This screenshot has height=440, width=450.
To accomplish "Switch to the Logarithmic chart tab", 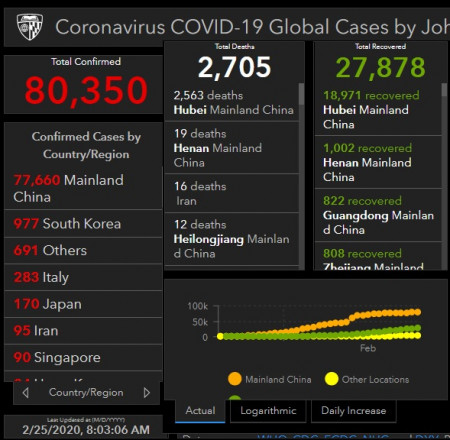I will 268,411.
